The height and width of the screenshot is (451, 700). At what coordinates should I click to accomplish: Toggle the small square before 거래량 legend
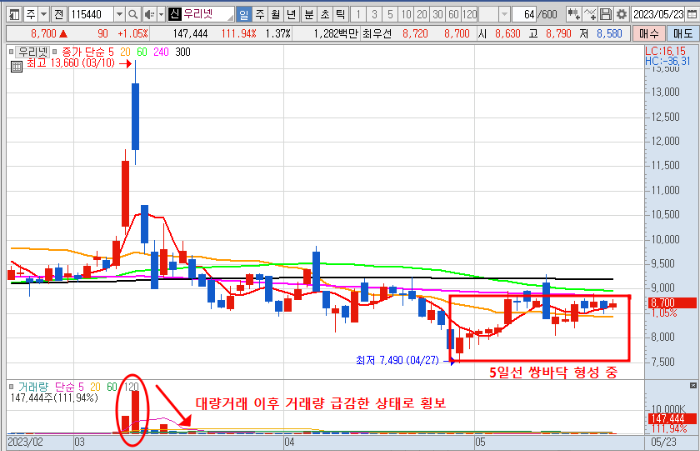11,387
